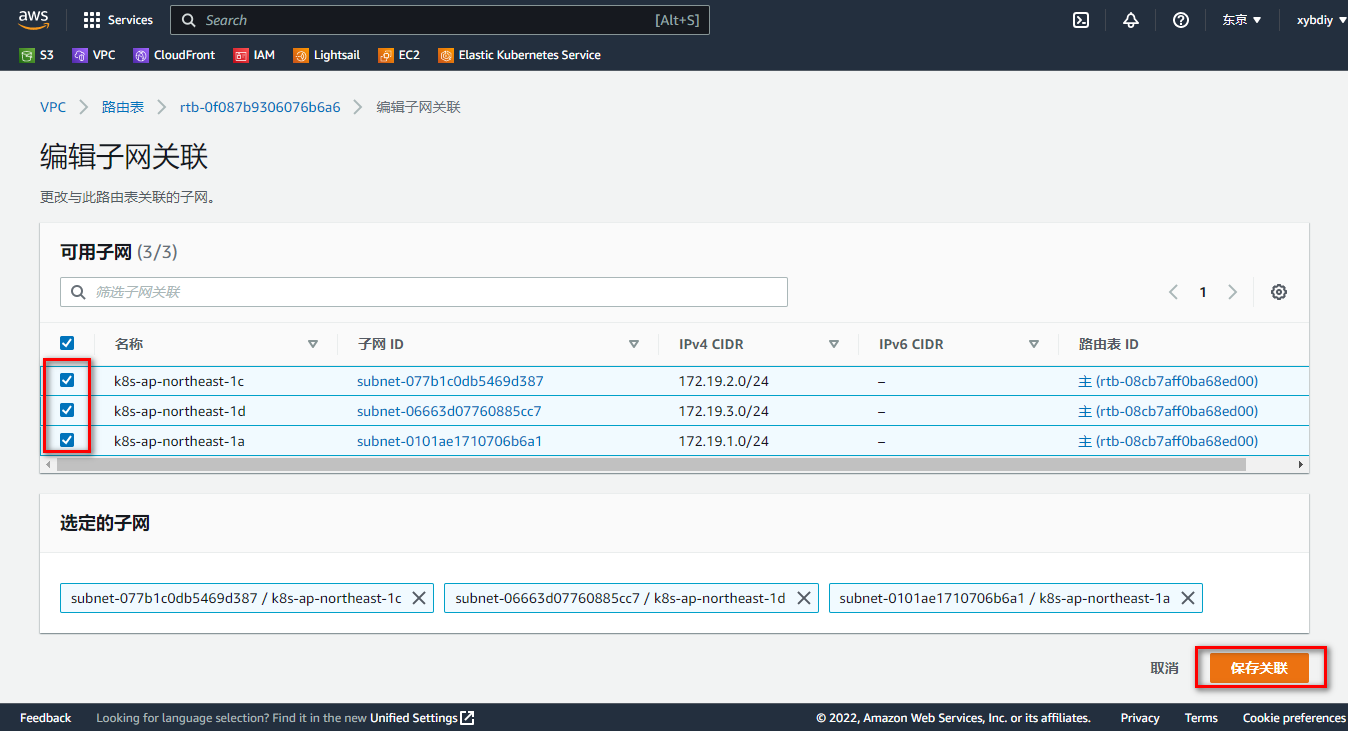Uncheck the k8s-ap-northeast-1c subnet checkbox
Viewport: 1348px width, 731px height.
(67, 380)
